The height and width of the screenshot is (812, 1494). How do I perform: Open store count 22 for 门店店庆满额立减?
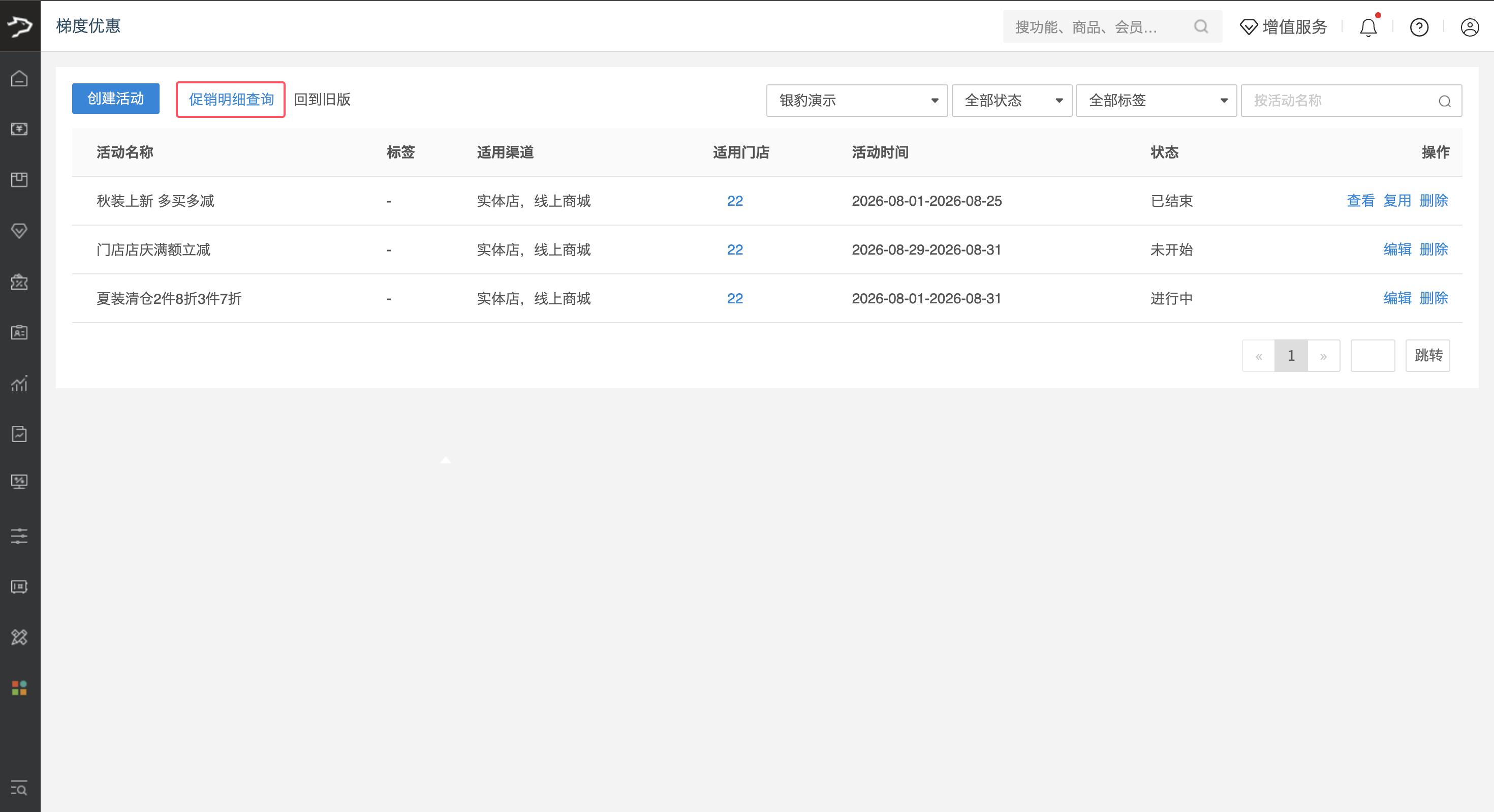point(735,249)
